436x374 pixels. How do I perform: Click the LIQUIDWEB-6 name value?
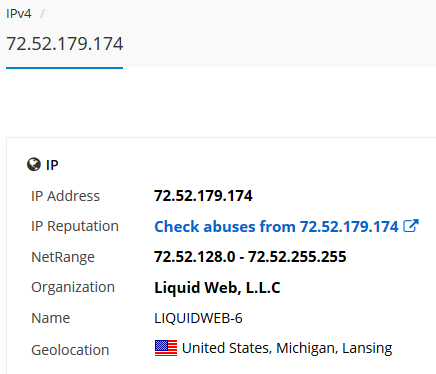point(198,318)
